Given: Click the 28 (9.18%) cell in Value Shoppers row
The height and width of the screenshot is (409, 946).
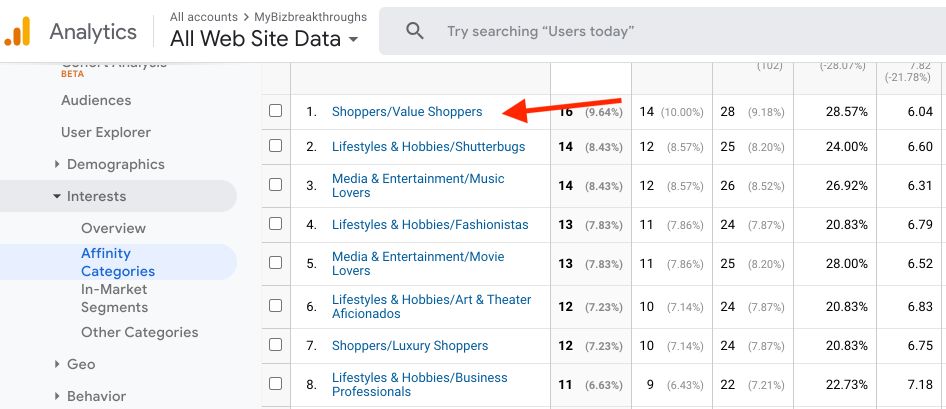Looking at the screenshot, I should tap(752, 112).
